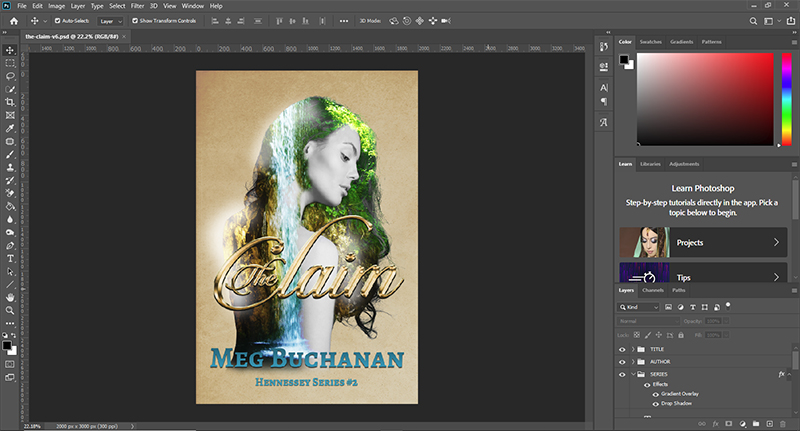Enable Show Transform Controls checkbox
This screenshot has width=800, height=431.
pos(135,20)
